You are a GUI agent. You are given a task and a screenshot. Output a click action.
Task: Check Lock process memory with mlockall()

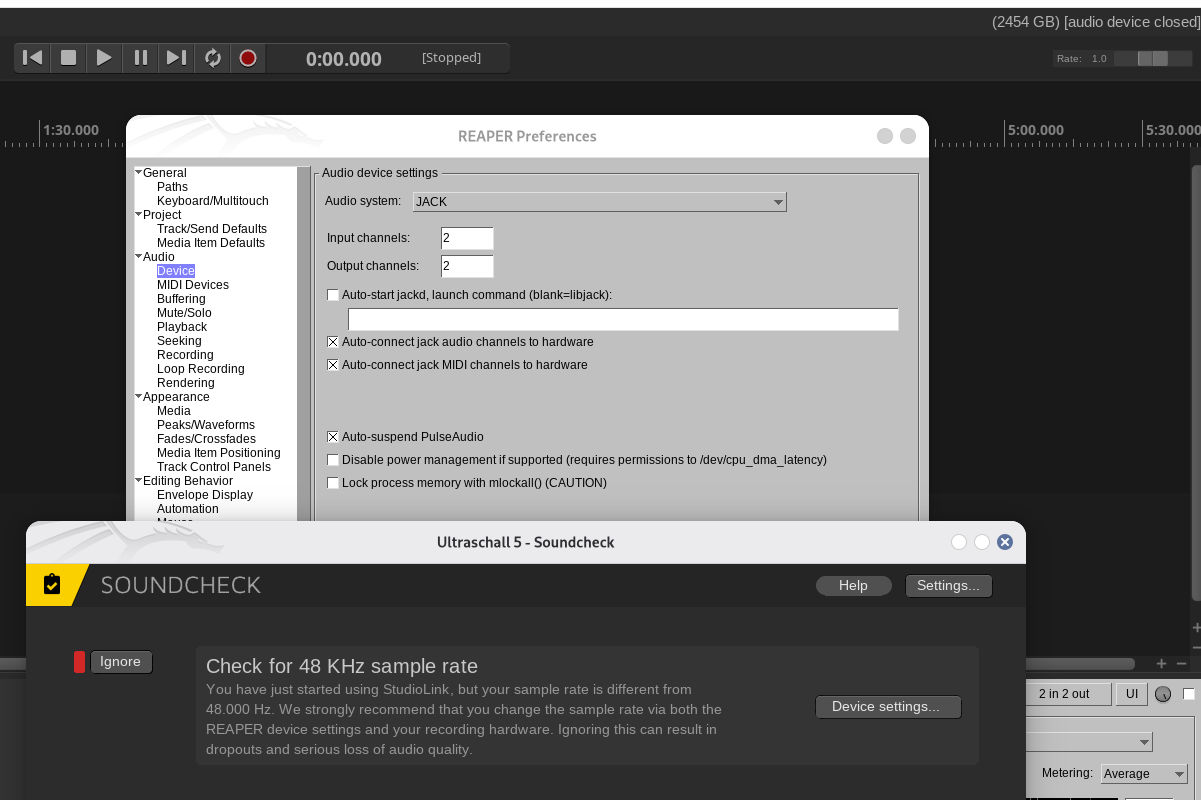pos(333,483)
